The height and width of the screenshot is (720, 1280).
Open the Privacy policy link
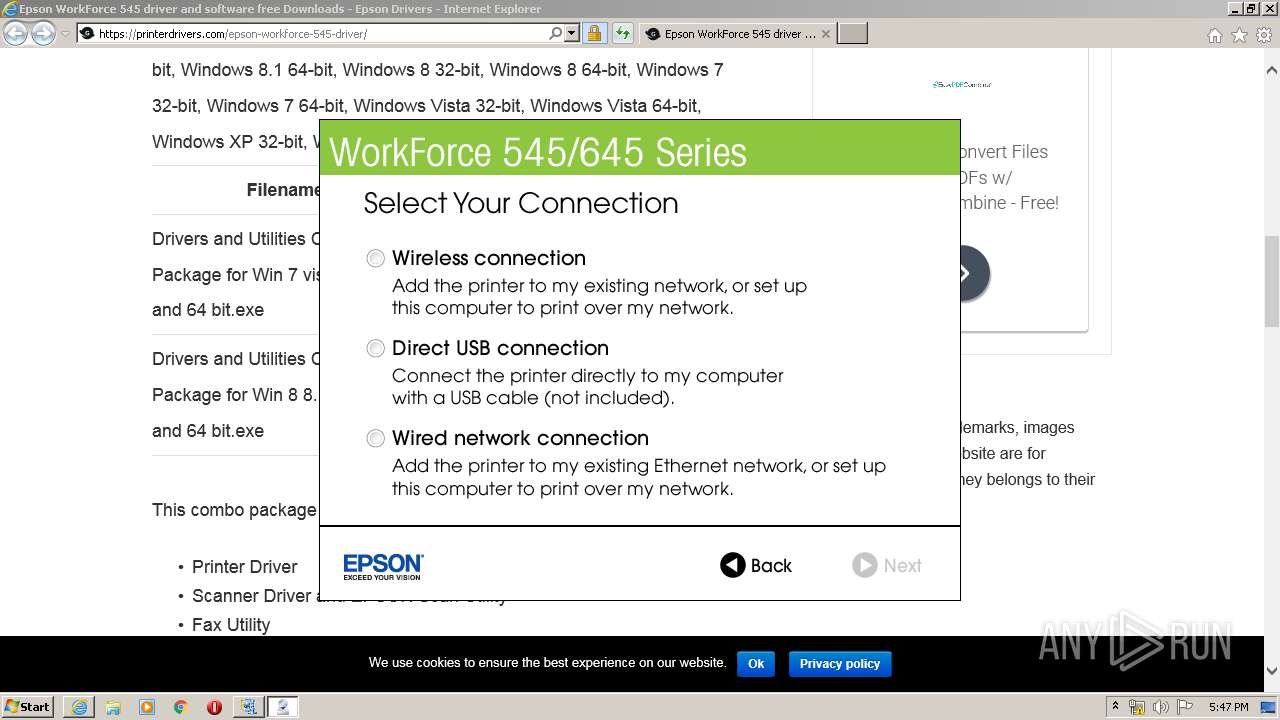(840, 664)
